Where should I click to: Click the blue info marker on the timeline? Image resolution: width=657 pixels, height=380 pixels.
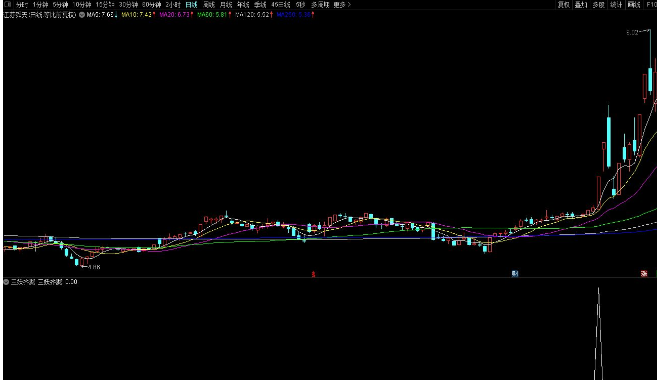pos(515,274)
